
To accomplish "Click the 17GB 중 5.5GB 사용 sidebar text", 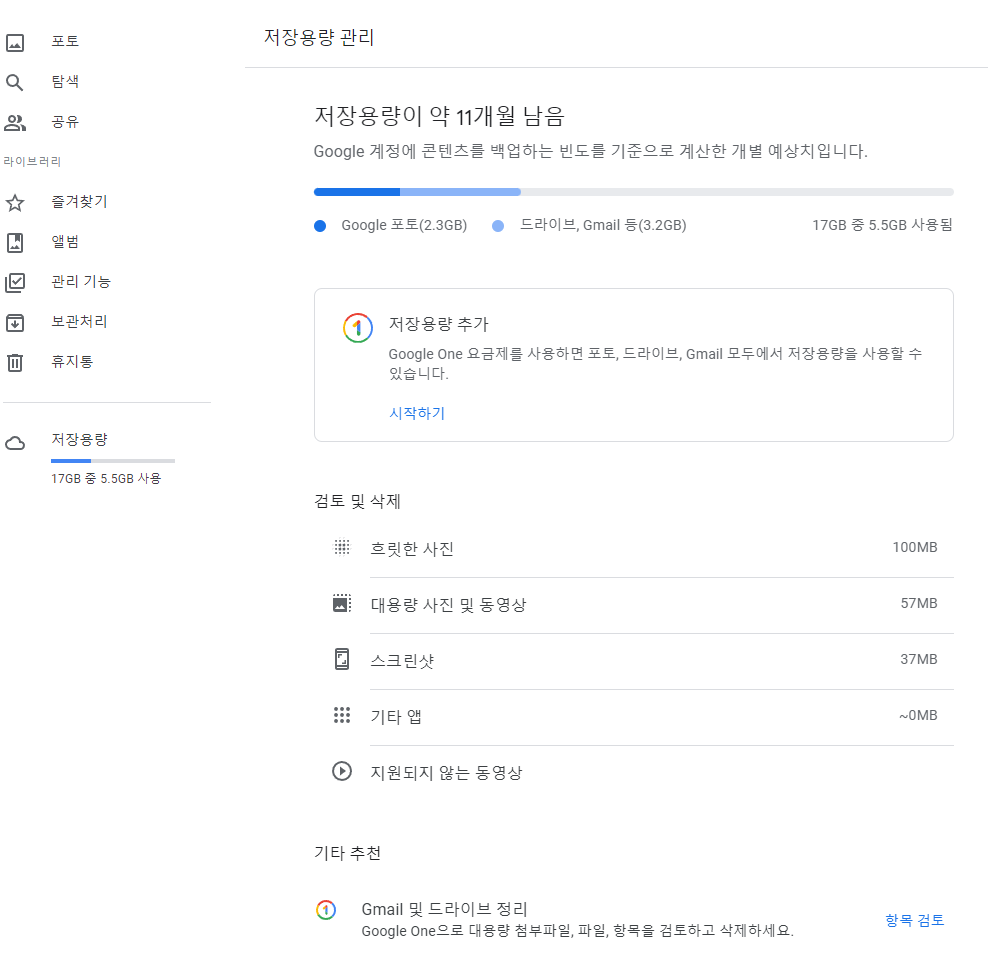I will tap(106, 479).
